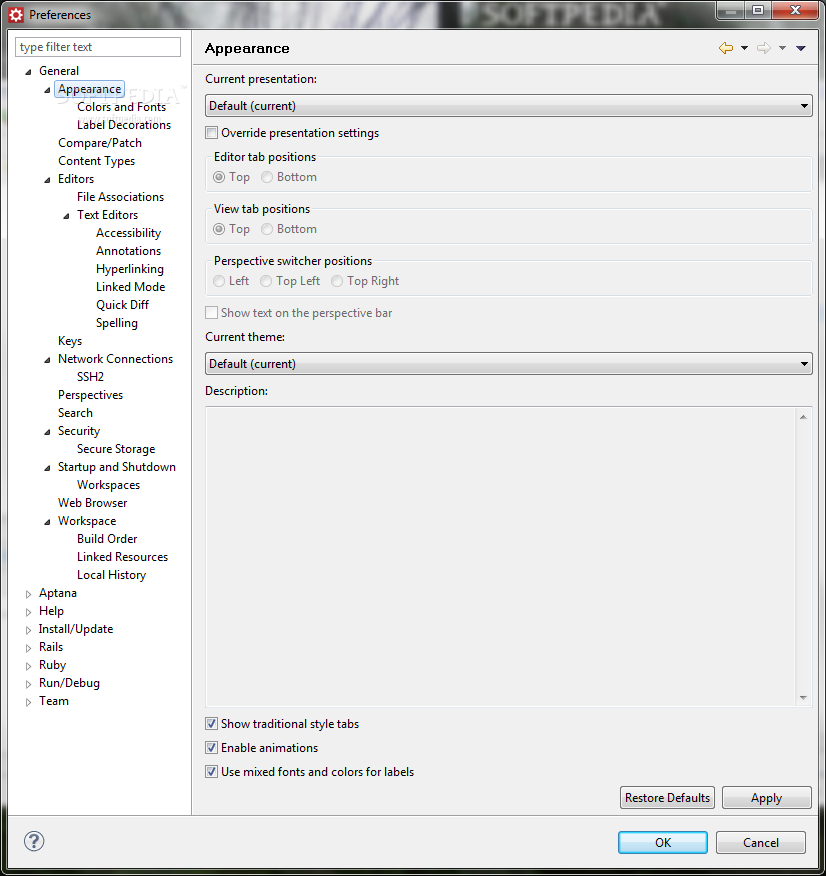Confirm with the OK button
This screenshot has width=826, height=876.
pos(663,842)
